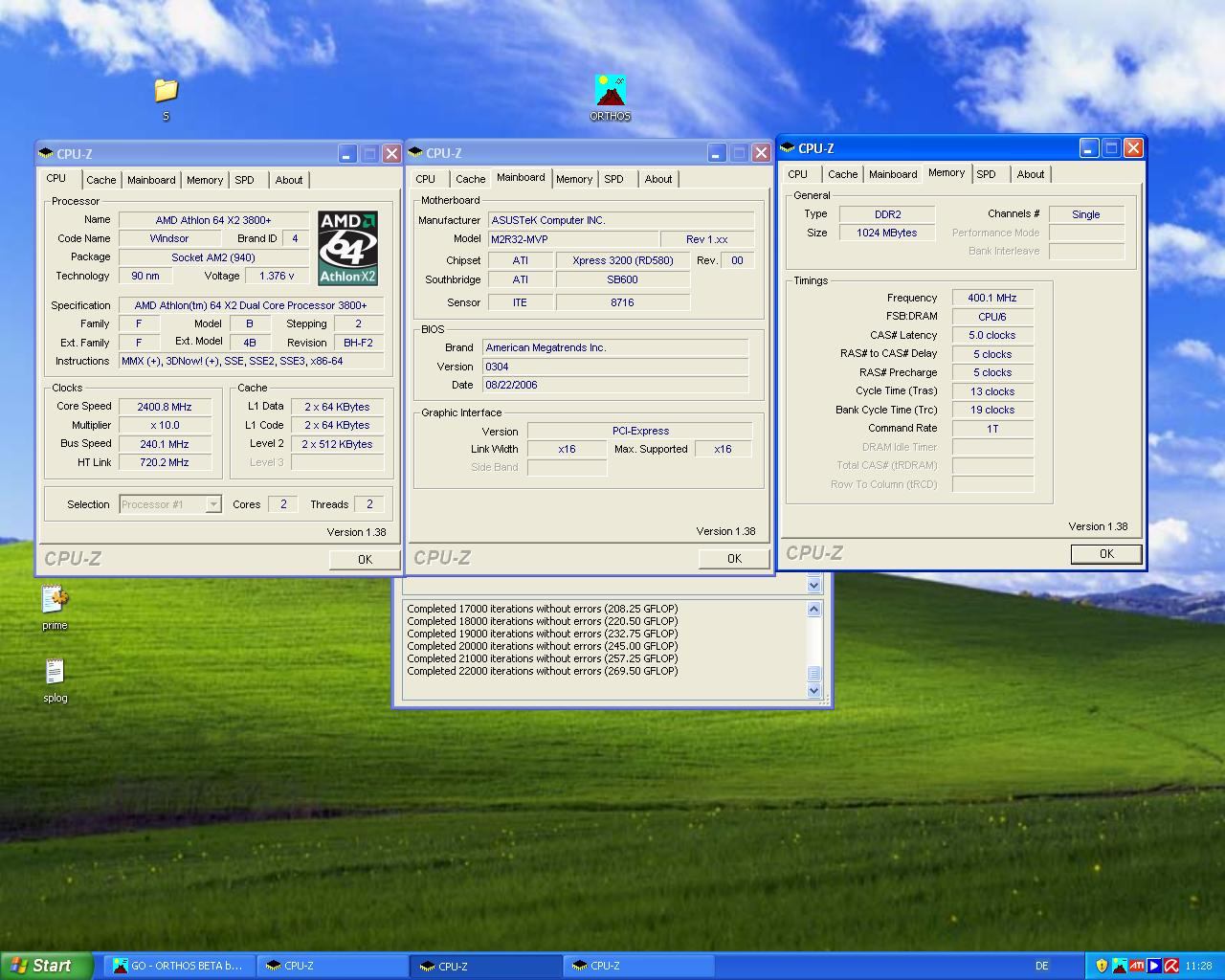Click CPU-Z title icon in Mainboard window

(x=415, y=153)
